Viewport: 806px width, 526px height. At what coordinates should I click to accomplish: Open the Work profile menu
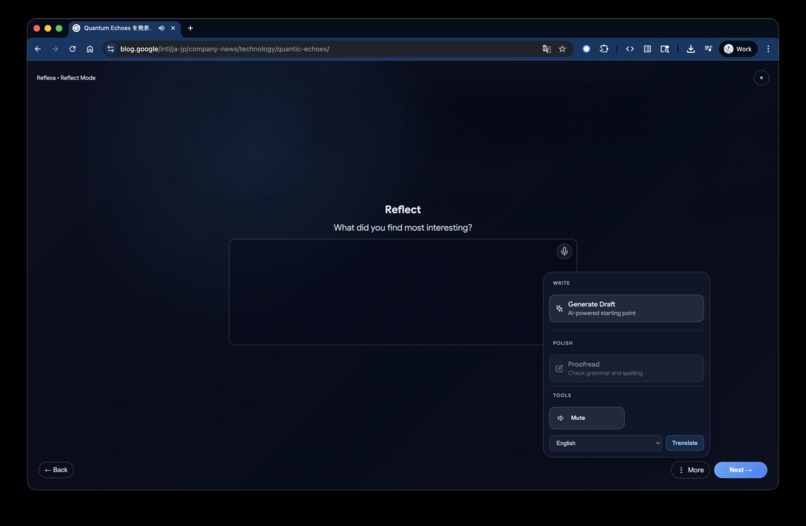tap(738, 49)
